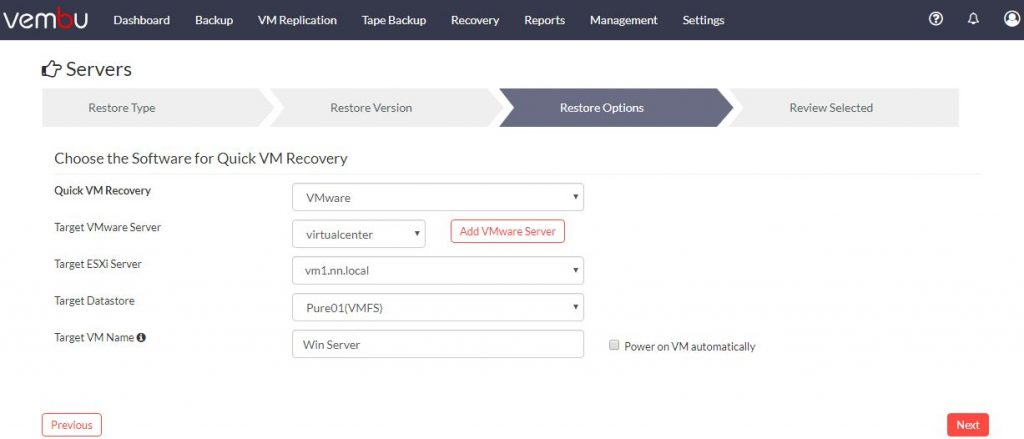
Task: Open the Target Datastore Pure01(VMFS) dropdown
Action: point(438,308)
